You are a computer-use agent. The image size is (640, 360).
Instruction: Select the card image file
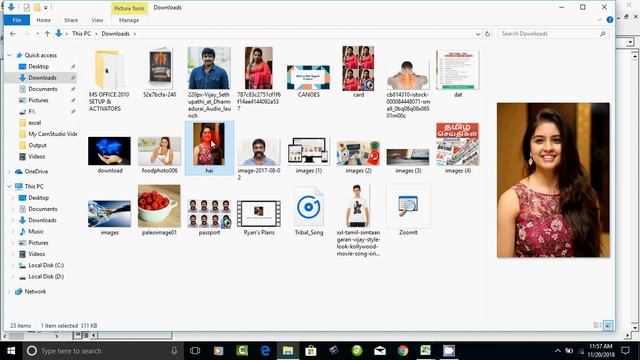[358, 72]
